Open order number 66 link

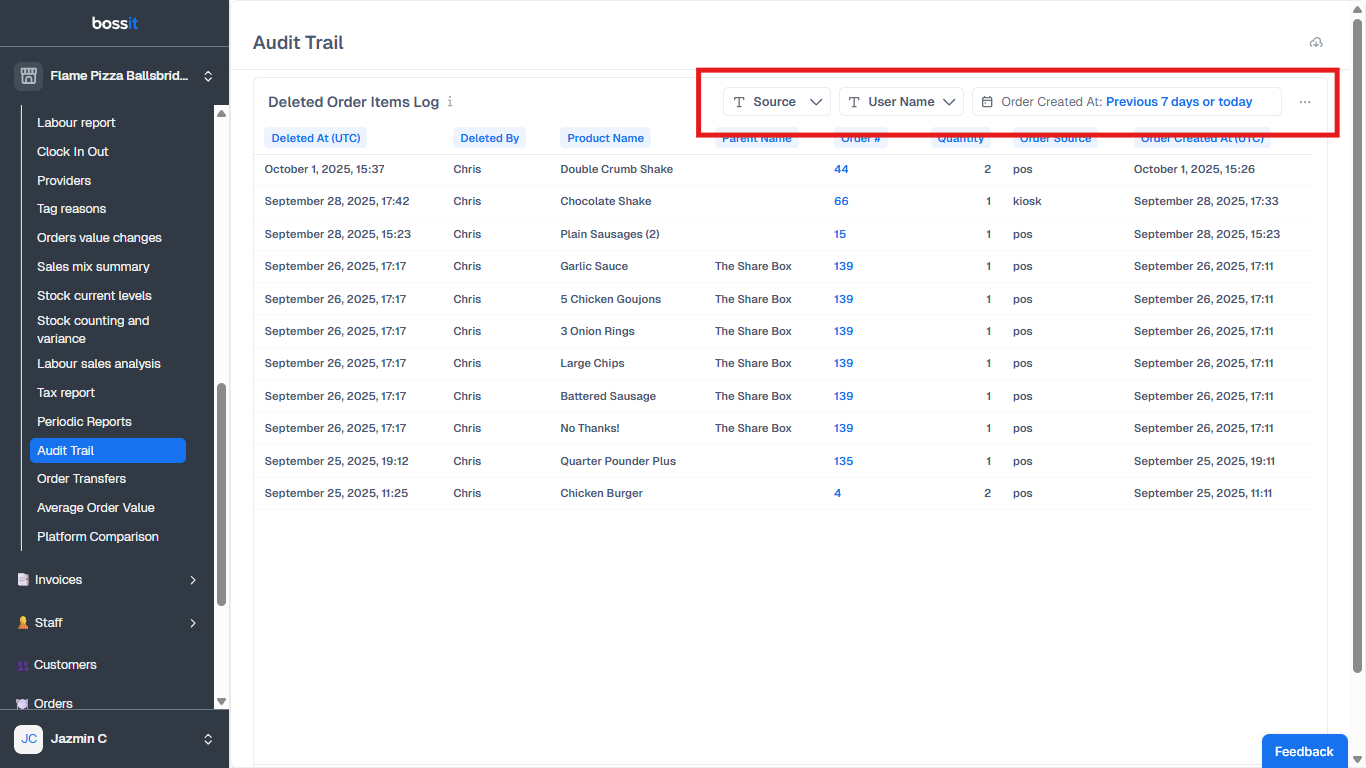click(841, 201)
